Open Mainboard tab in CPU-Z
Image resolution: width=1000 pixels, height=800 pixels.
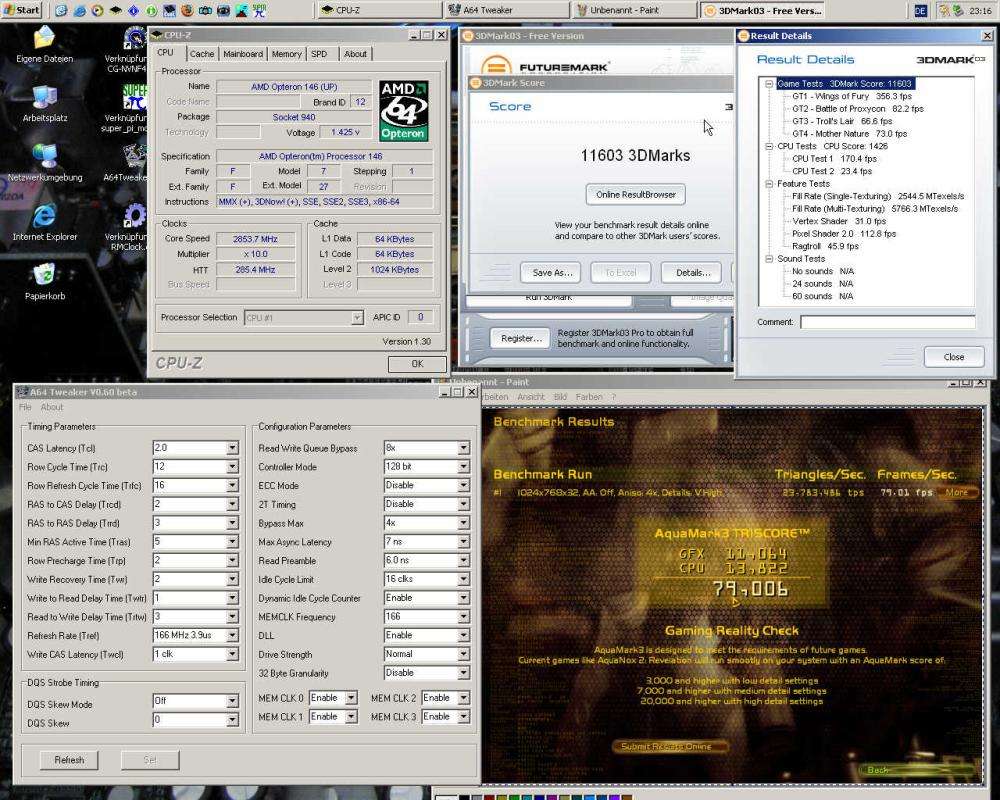point(242,54)
